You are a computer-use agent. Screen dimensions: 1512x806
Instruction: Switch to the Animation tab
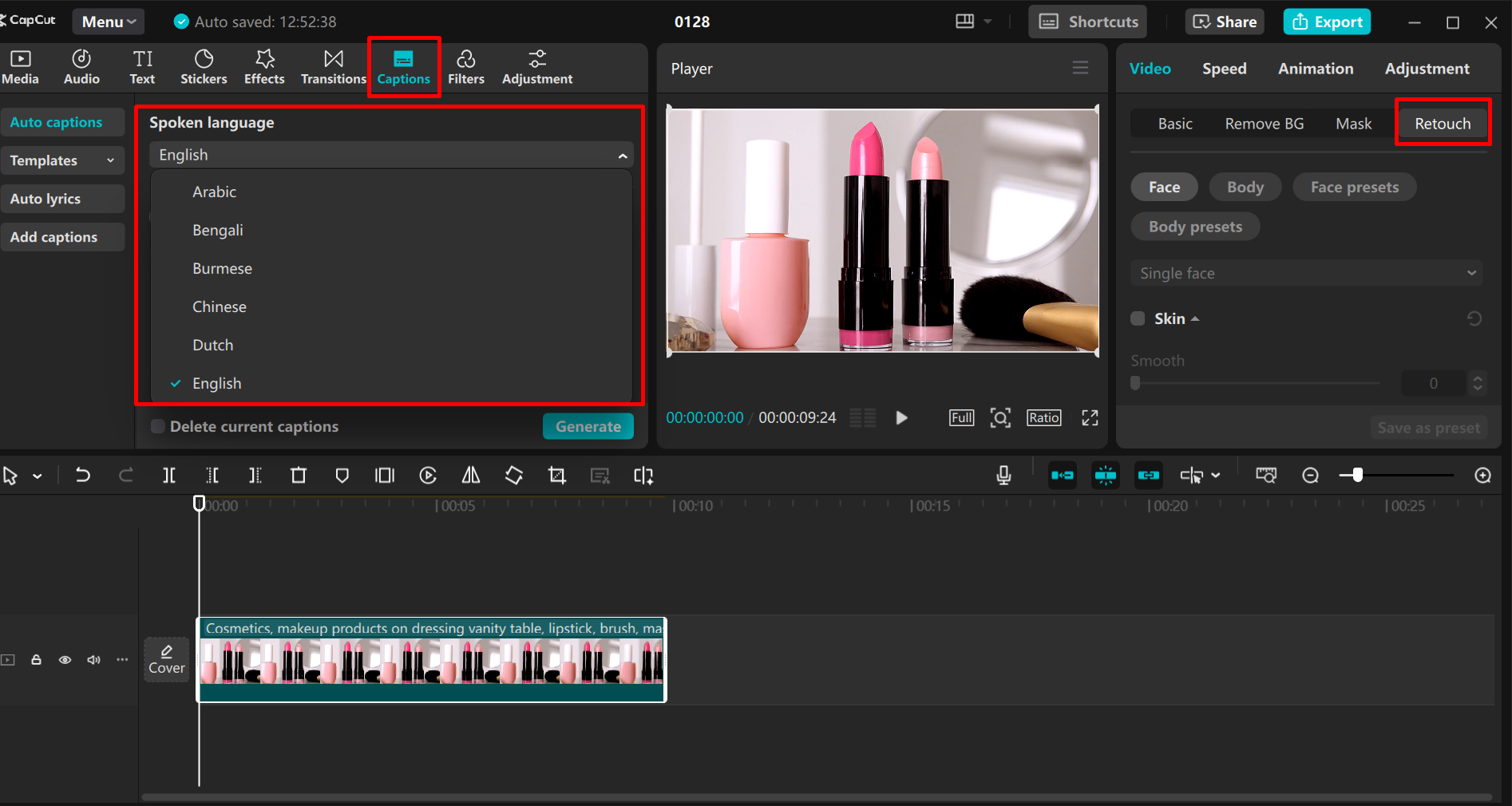1315,69
